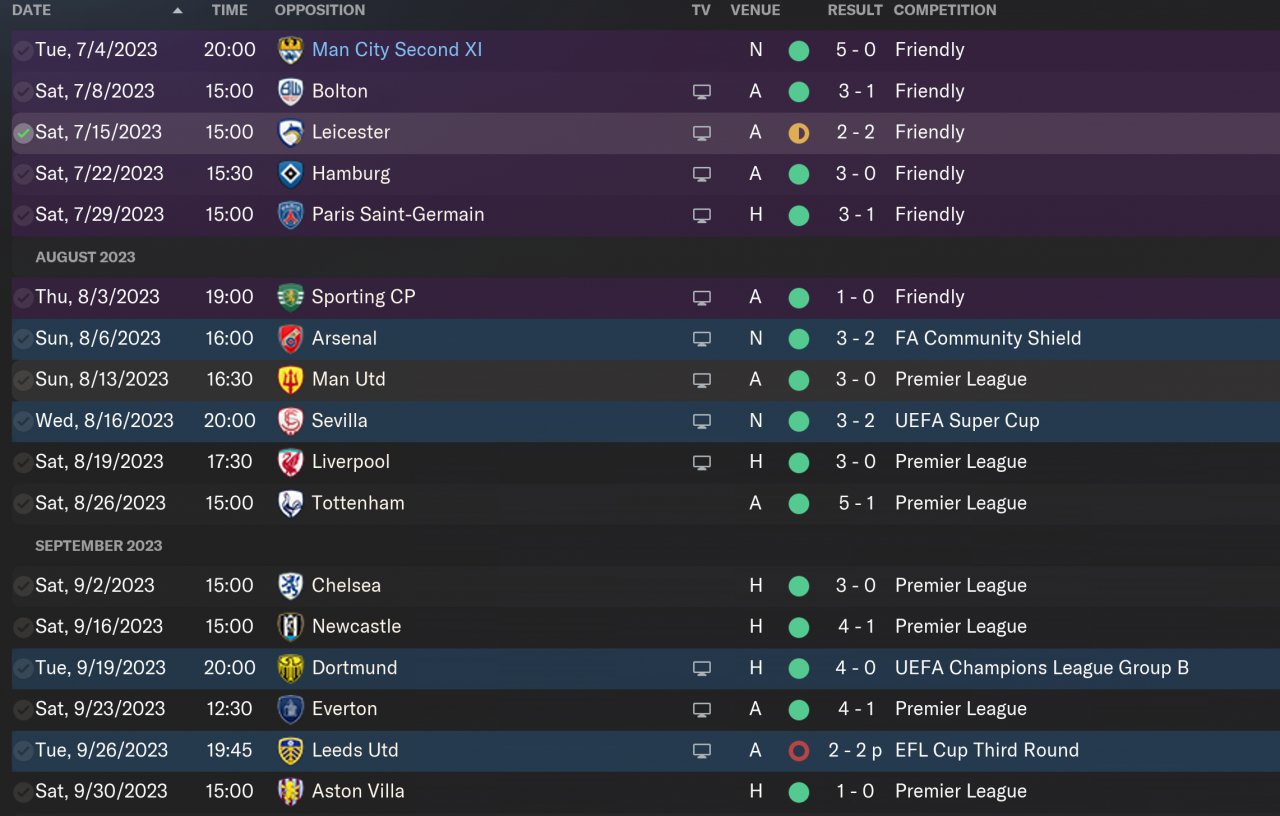
Task: Click the Arsenal club badge
Action: 290,339
